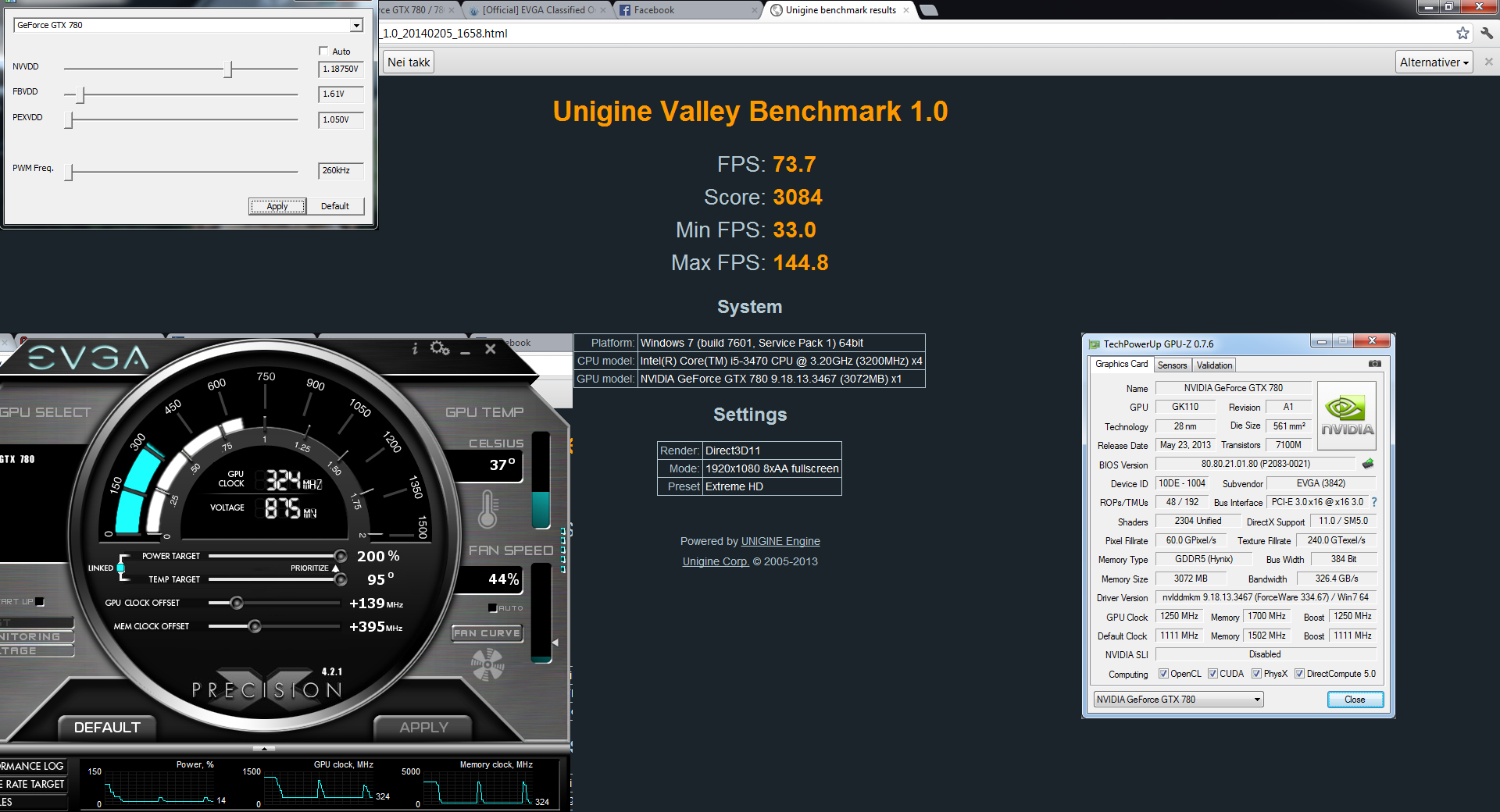The height and width of the screenshot is (812, 1500).
Task: Expand the Precision monitoring panel arrow
Action: (x=264, y=748)
